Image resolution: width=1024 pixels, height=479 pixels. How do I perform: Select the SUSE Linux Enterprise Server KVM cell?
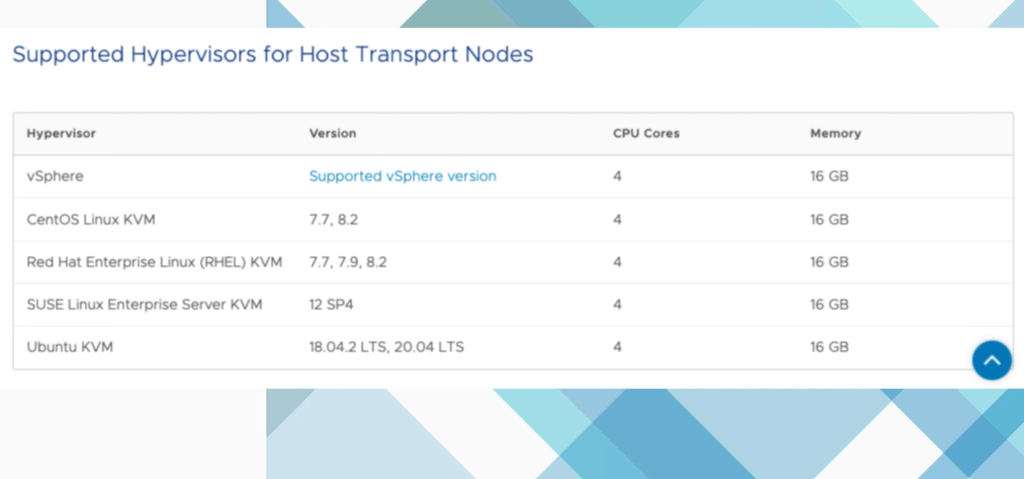pos(144,304)
